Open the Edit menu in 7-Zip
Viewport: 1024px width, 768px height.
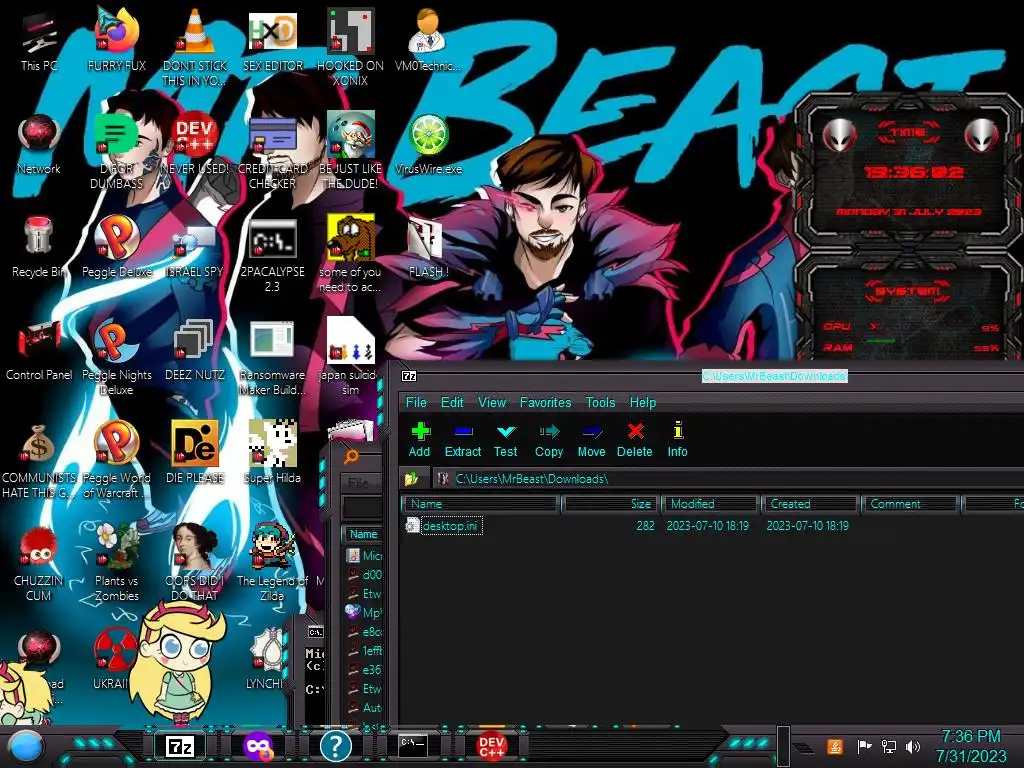click(x=452, y=402)
